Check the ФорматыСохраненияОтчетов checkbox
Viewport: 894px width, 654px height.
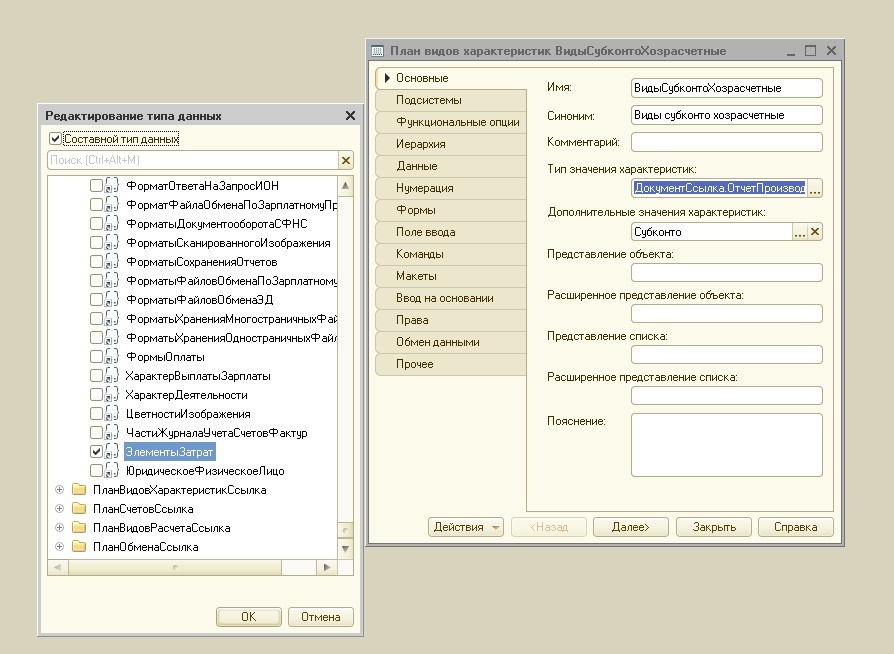click(96, 262)
